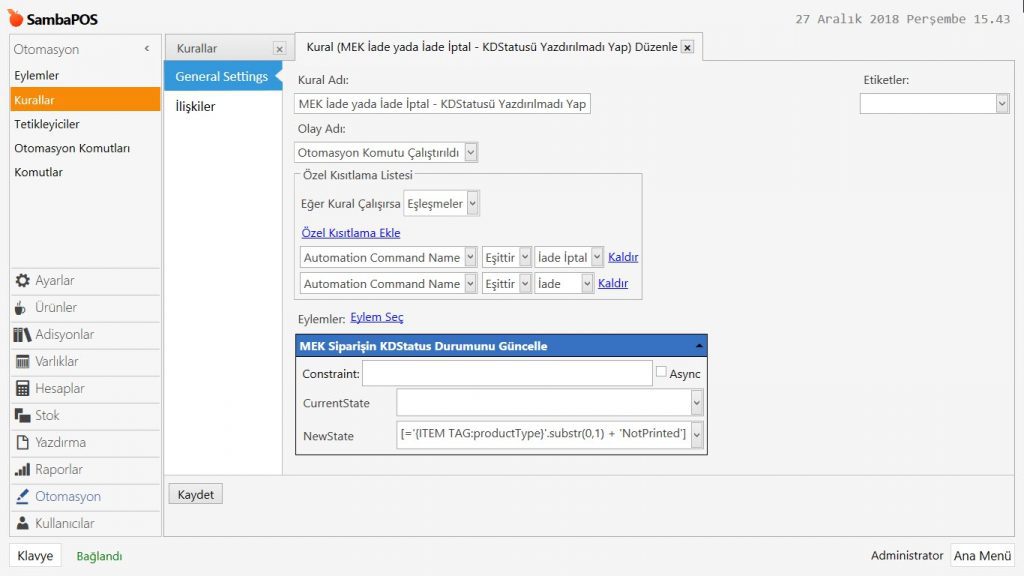Open the Olay Adı dropdown
This screenshot has width=1024, height=576.
pos(471,153)
